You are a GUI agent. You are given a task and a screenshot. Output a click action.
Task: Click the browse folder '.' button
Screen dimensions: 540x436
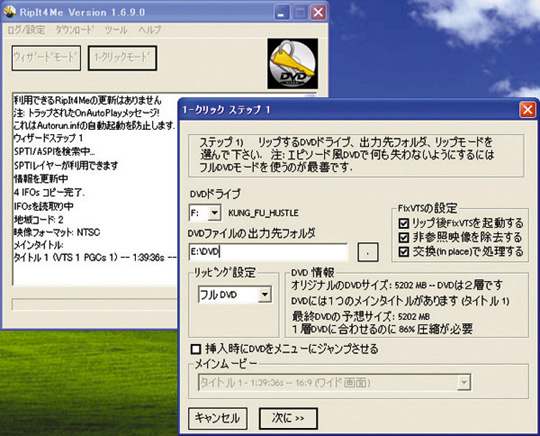tap(368, 252)
